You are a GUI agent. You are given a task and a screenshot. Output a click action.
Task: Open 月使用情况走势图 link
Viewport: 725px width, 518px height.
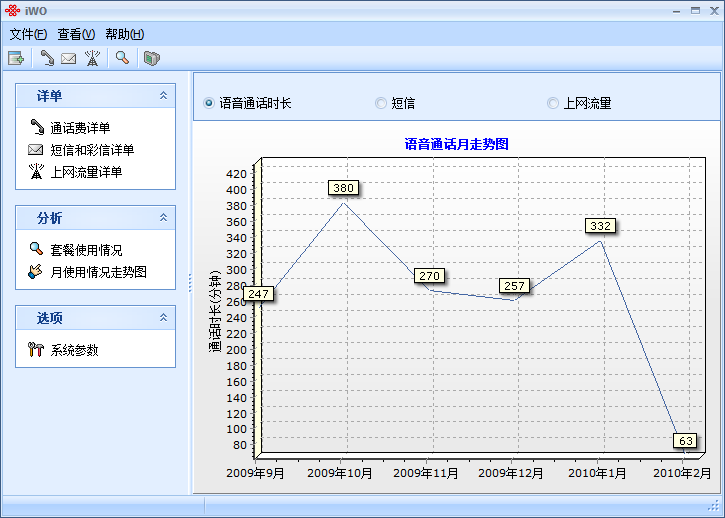[x=98, y=272]
